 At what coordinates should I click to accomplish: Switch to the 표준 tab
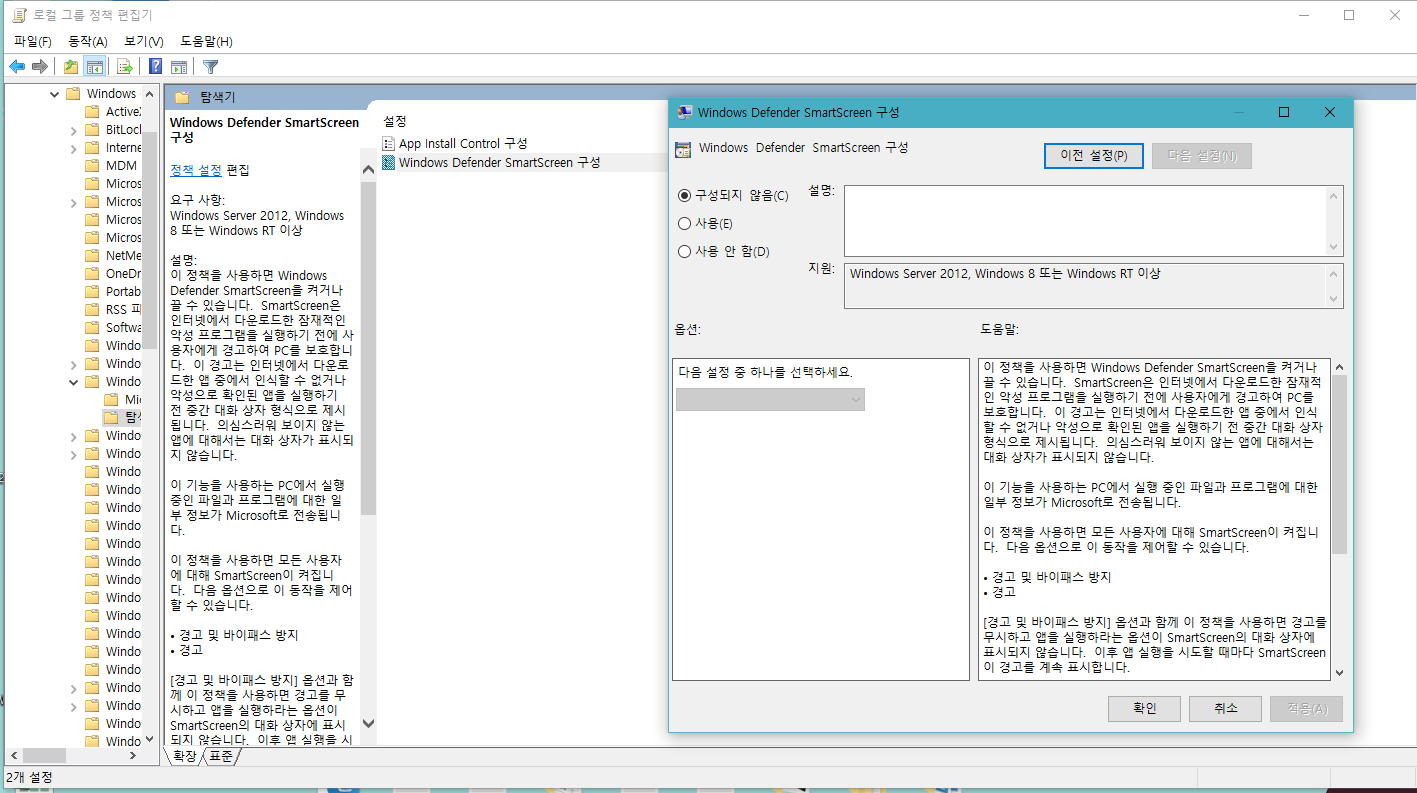[x=220, y=756]
